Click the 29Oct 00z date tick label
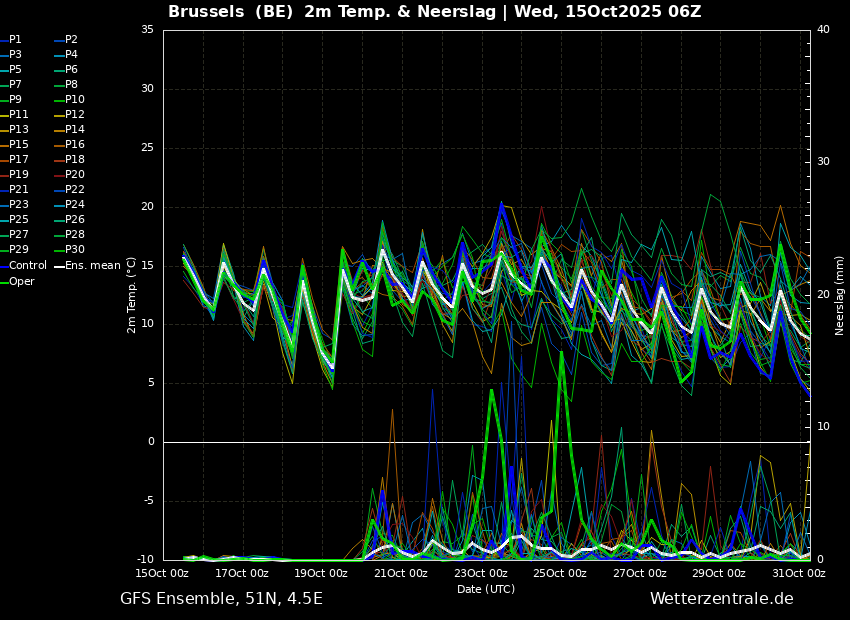The image size is (850, 620). pyautogui.click(x=719, y=573)
